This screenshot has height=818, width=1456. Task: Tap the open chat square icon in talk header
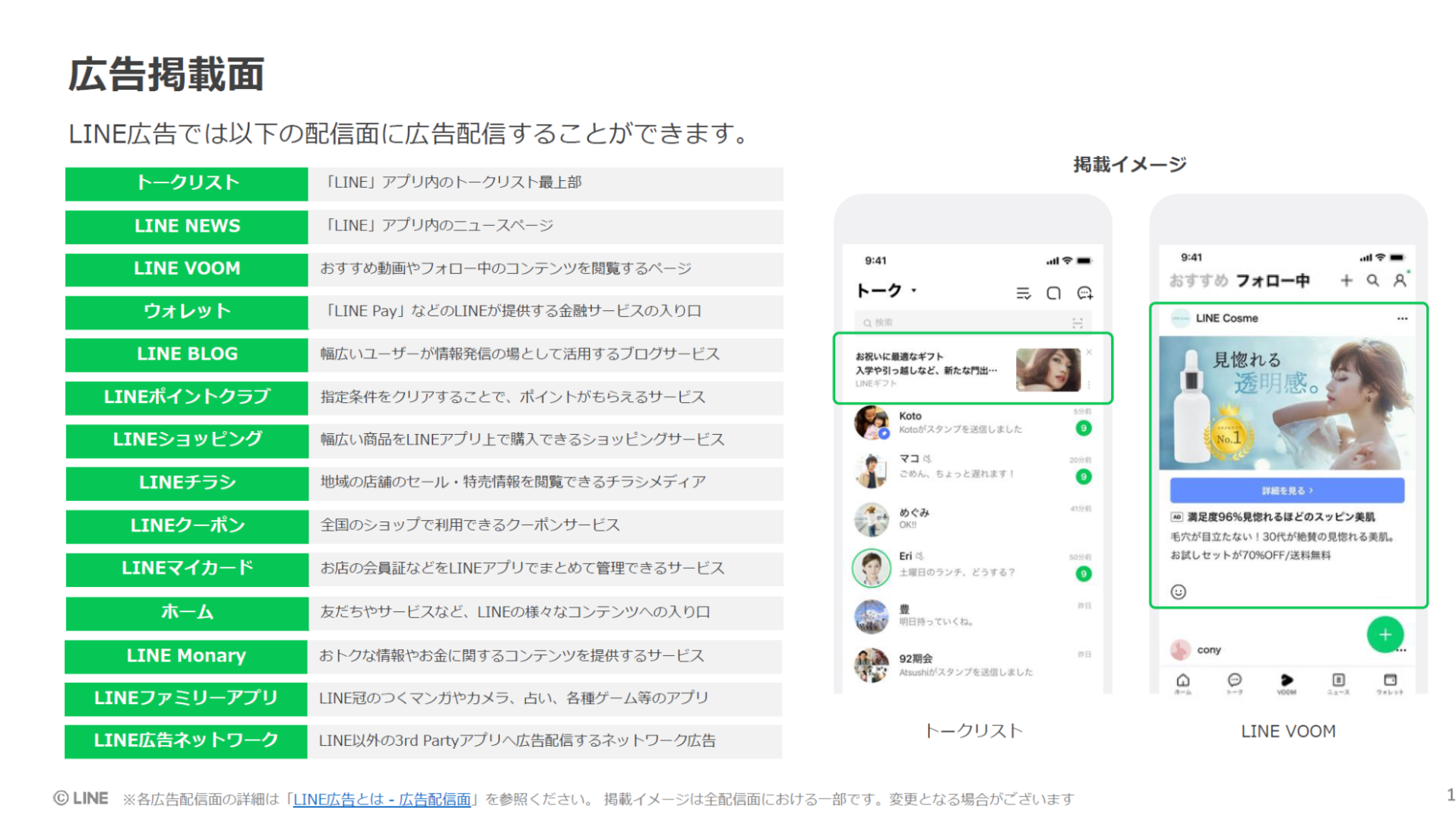coord(1053,293)
